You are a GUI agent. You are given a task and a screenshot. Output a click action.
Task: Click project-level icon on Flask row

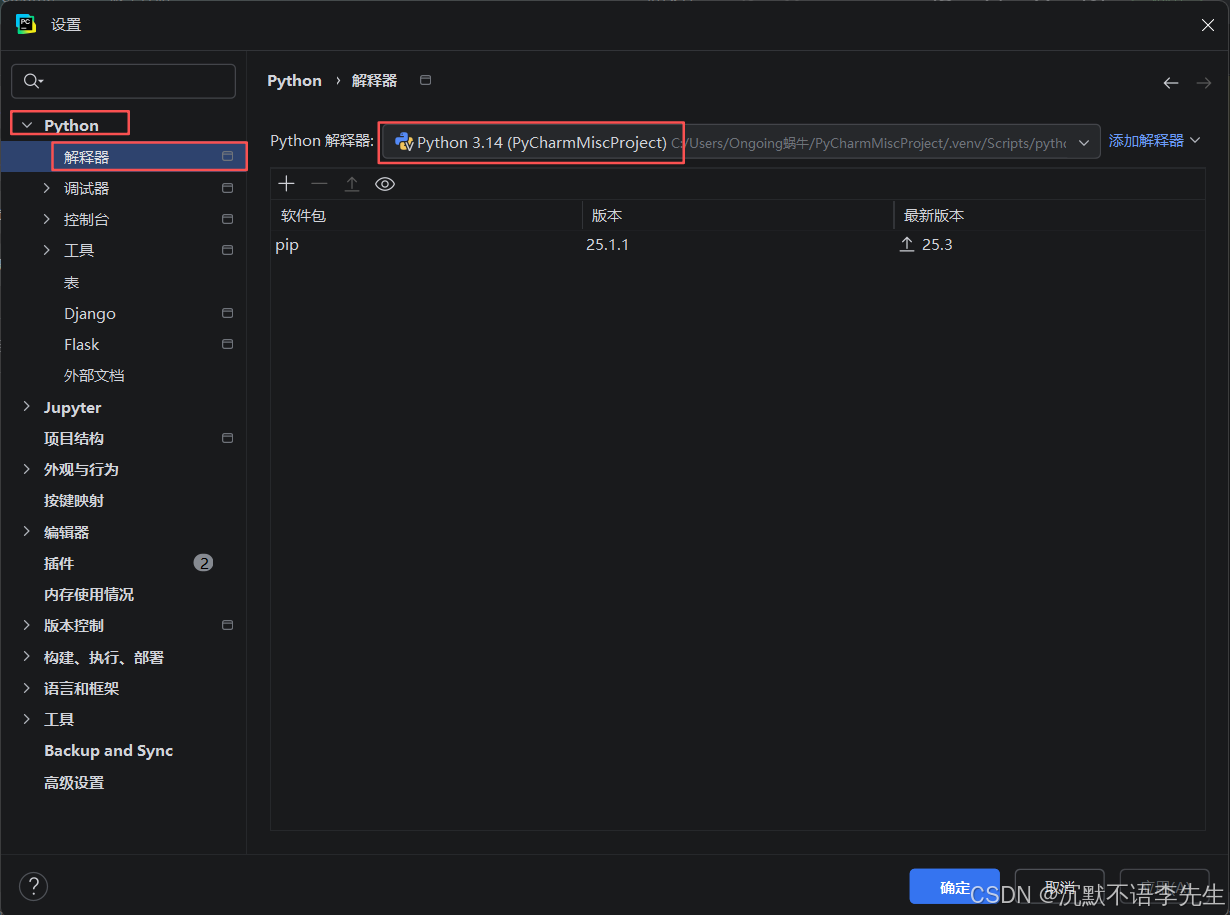[x=227, y=344]
